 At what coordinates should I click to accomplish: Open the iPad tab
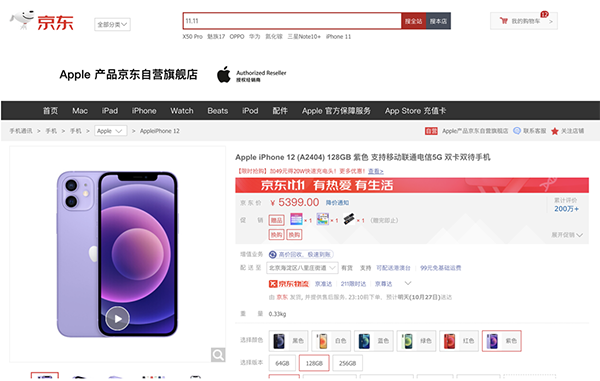110,111
